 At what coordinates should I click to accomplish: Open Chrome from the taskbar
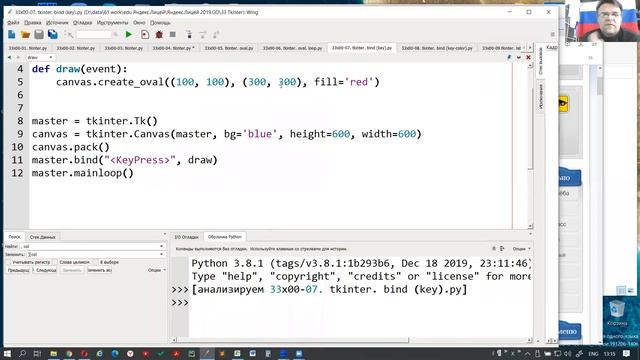pyautogui.click(x=69, y=353)
